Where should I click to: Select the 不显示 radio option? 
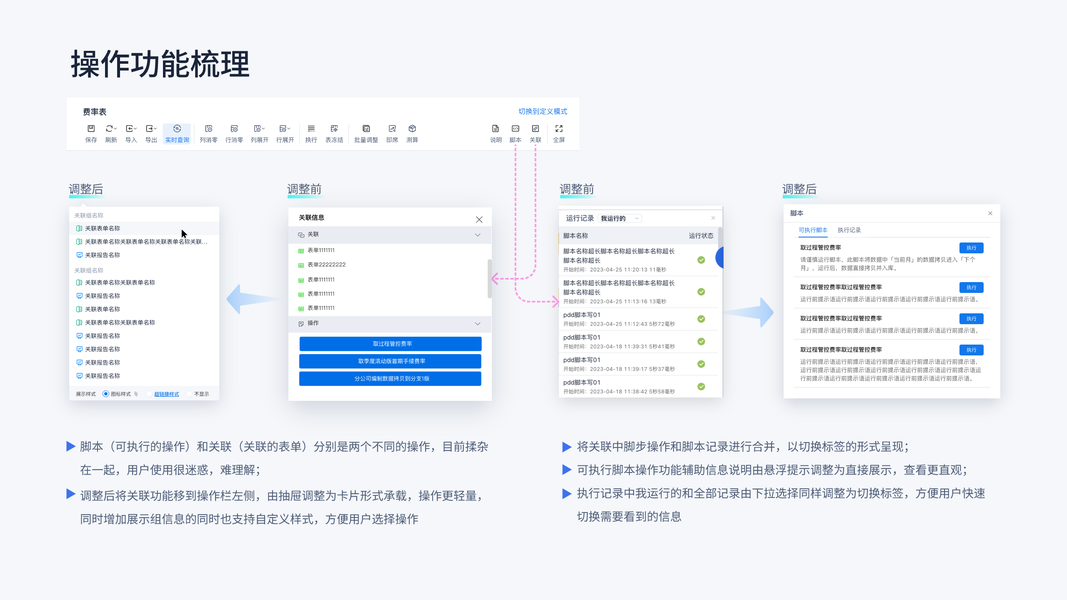click(x=189, y=394)
